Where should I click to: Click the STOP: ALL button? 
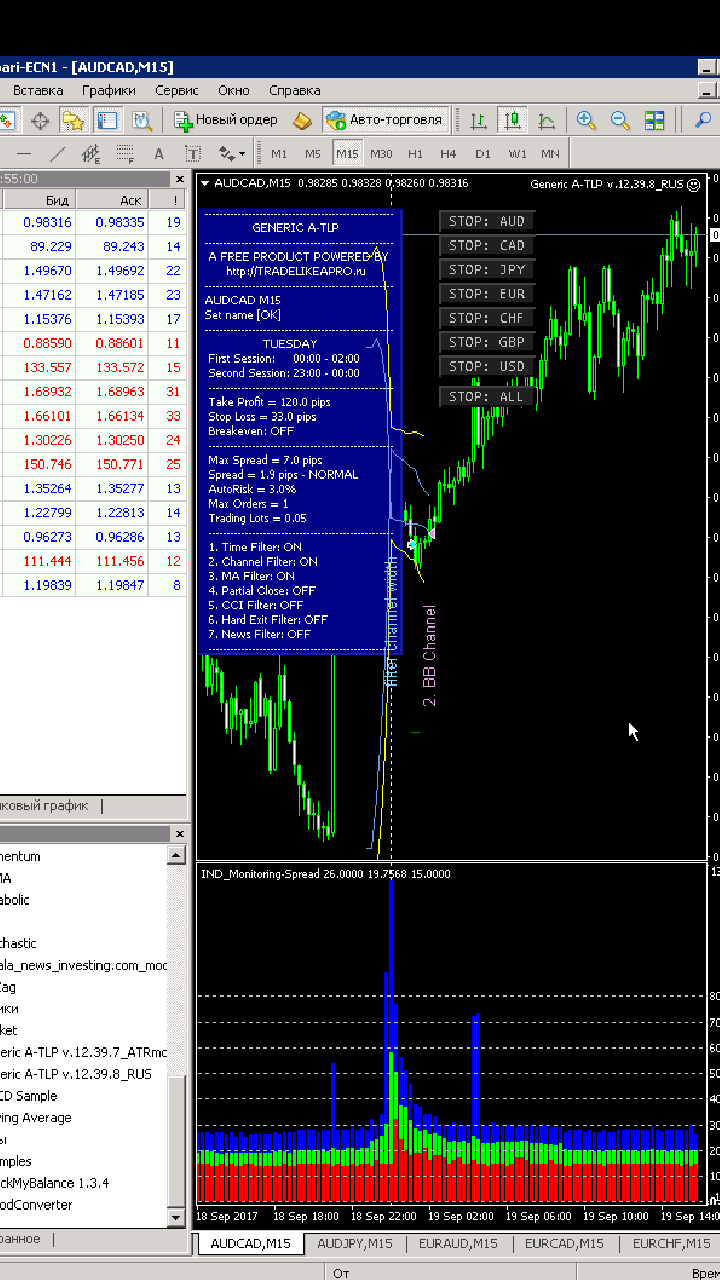[487, 397]
